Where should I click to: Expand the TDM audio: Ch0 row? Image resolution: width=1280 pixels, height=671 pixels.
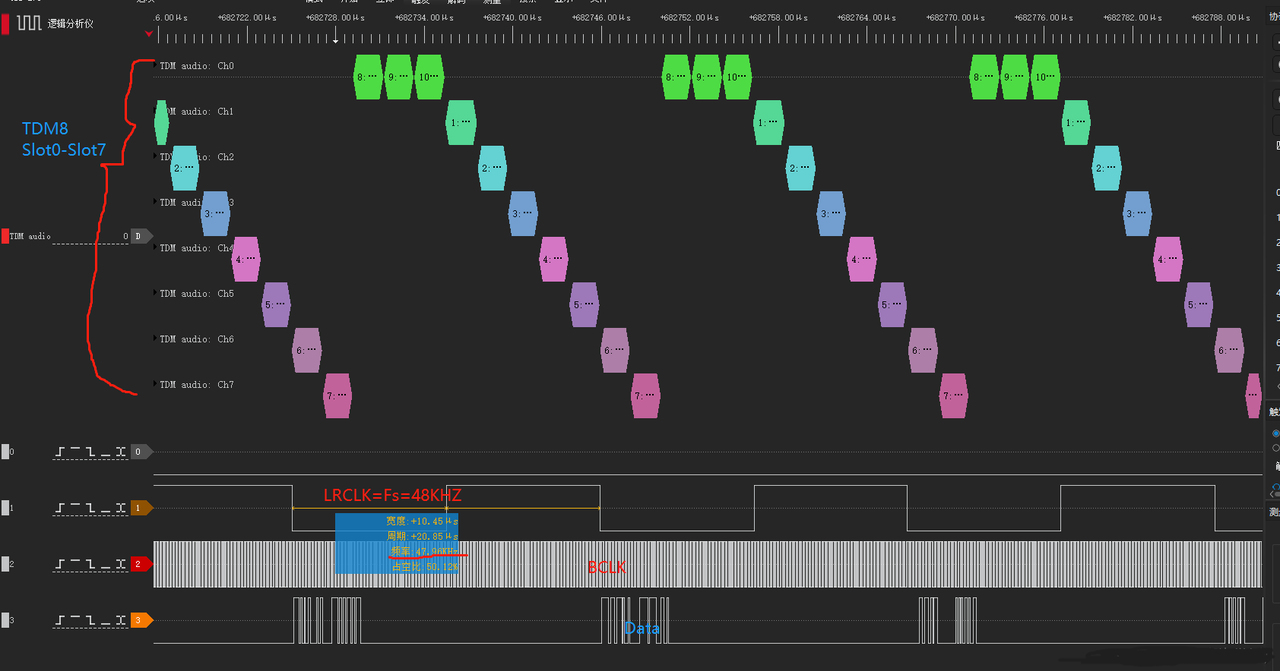(156, 66)
